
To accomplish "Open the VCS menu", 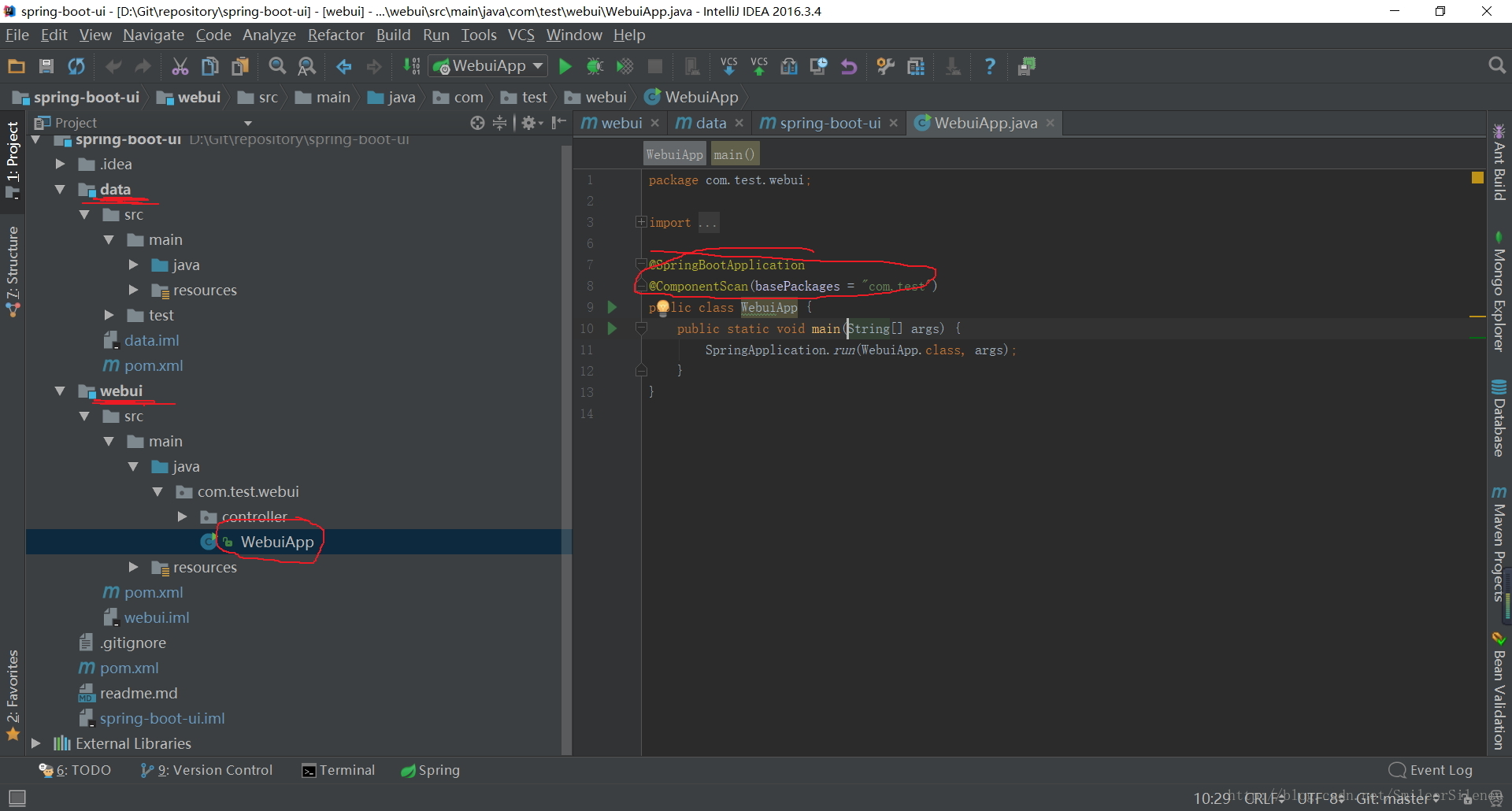I will point(521,35).
